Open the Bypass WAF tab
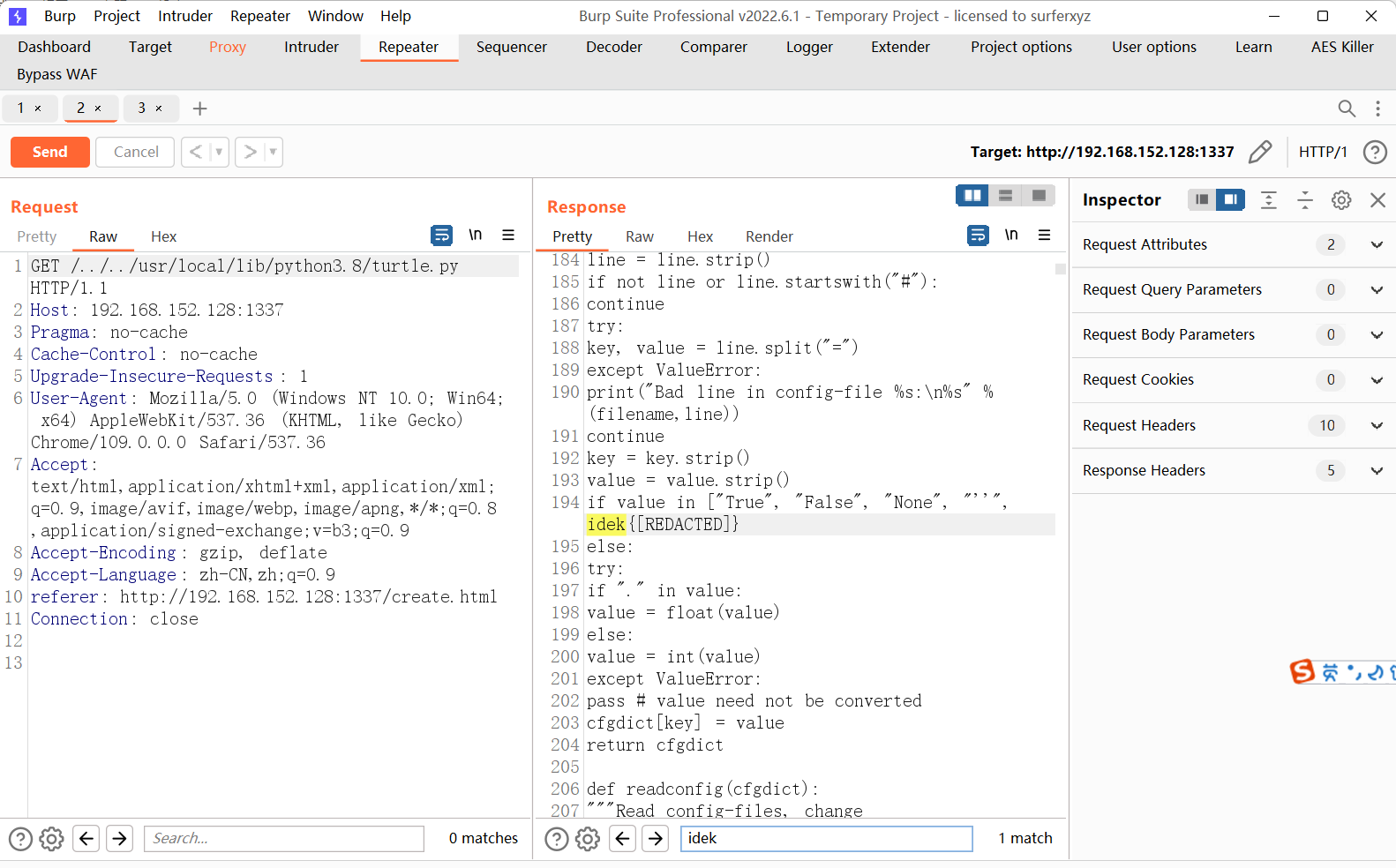The height and width of the screenshot is (868, 1396). pos(57,74)
